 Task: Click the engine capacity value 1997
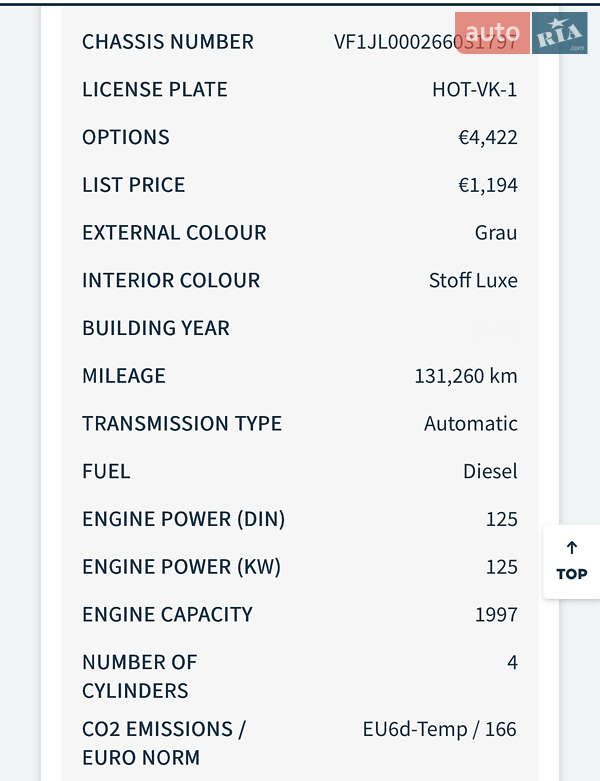click(x=496, y=615)
